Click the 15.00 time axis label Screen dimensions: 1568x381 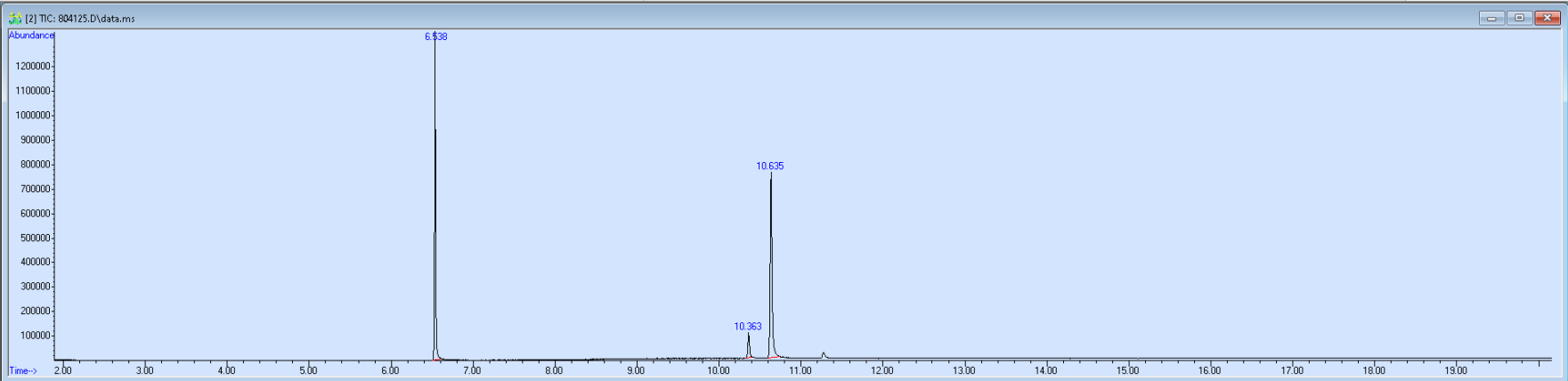pyautogui.click(x=1127, y=370)
